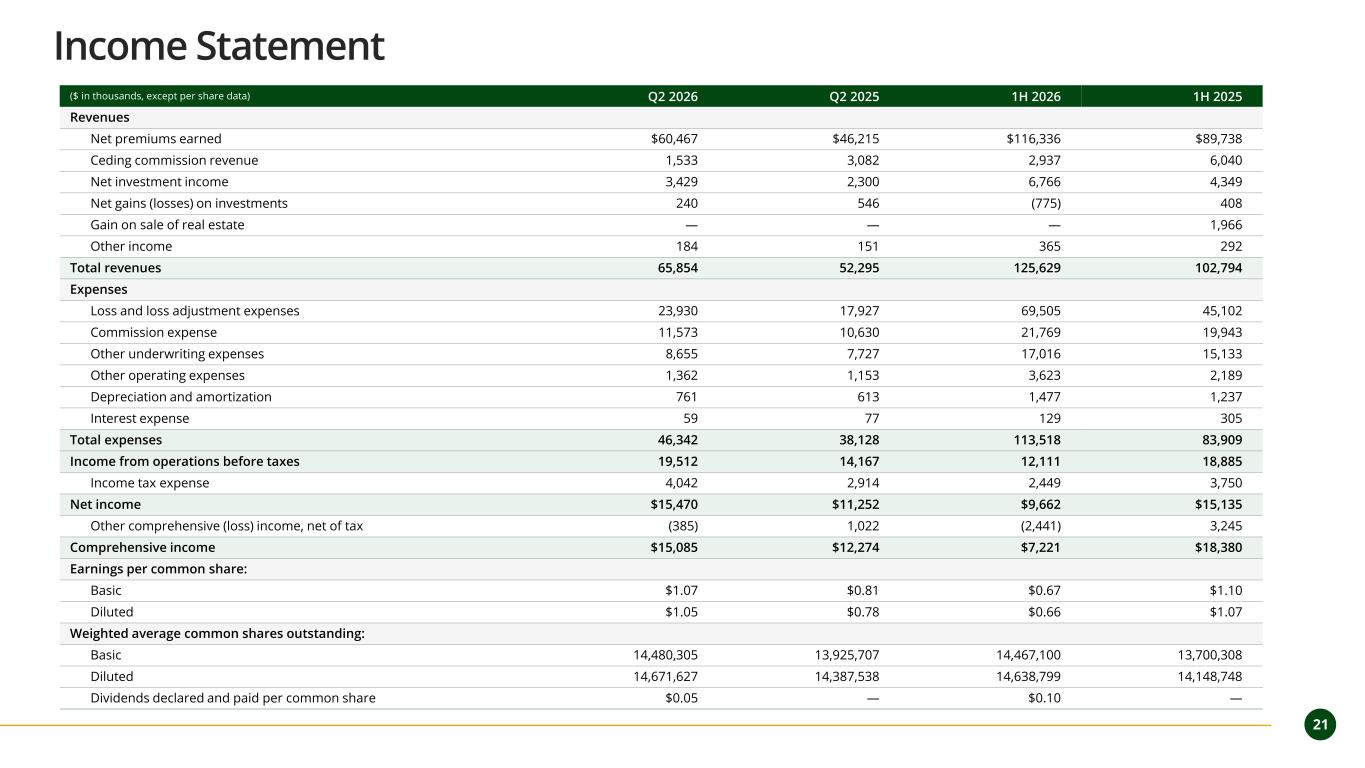Select Gain on sale of real estate label
1365x768 pixels.
(167, 225)
